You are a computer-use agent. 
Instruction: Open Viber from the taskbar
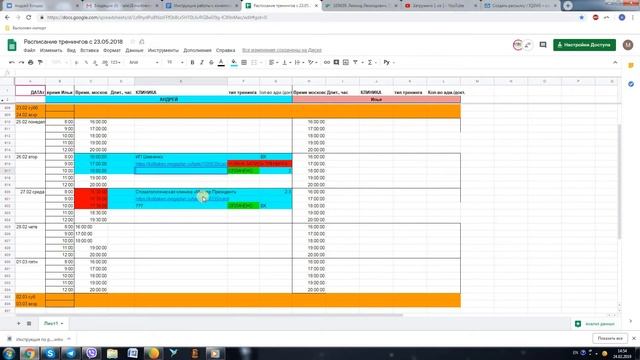[91, 353]
